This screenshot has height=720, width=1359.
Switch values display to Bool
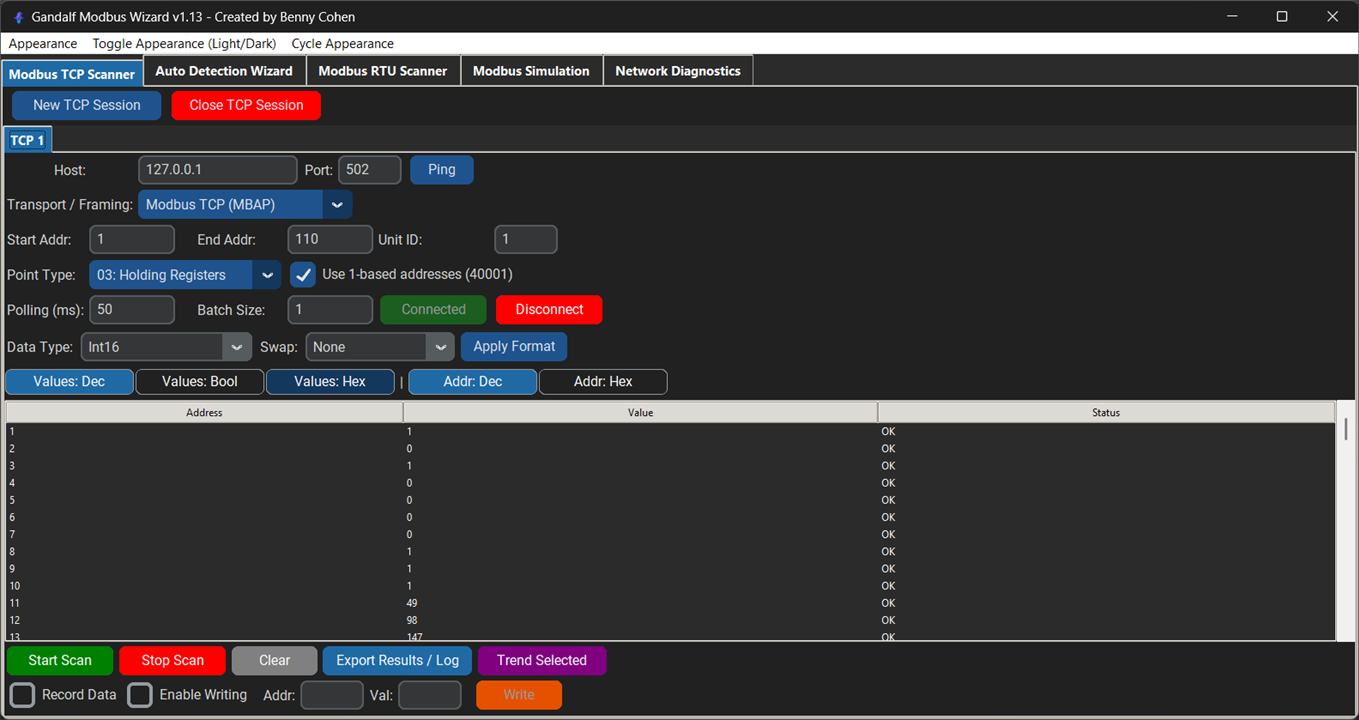pos(200,381)
